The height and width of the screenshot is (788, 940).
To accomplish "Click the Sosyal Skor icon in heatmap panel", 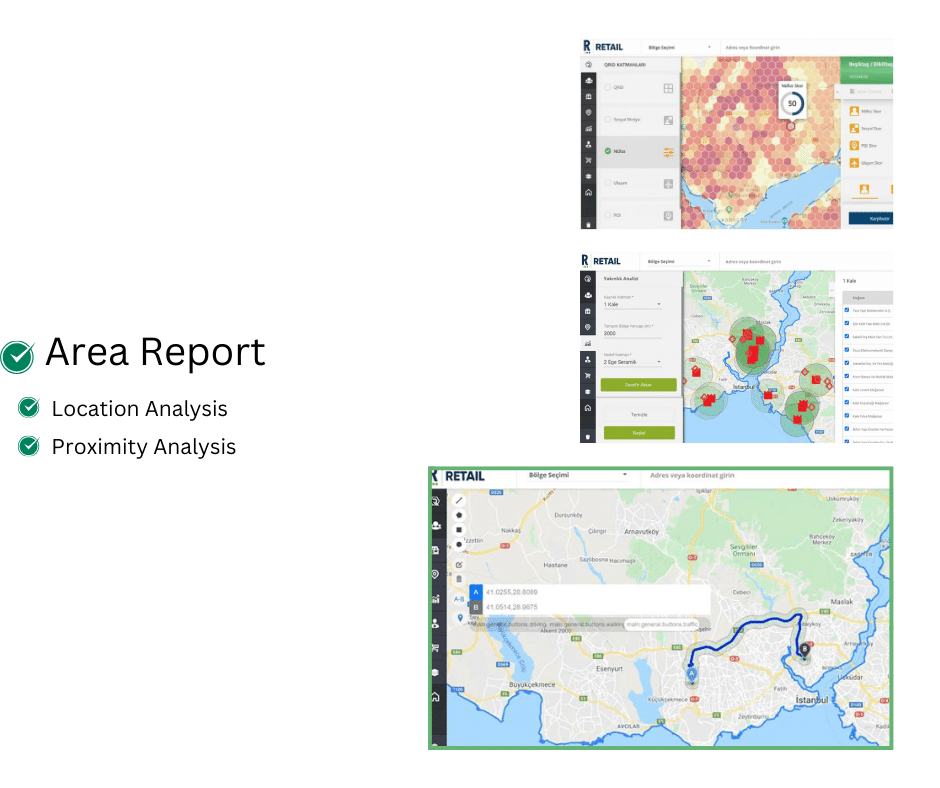I will (854, 128).
